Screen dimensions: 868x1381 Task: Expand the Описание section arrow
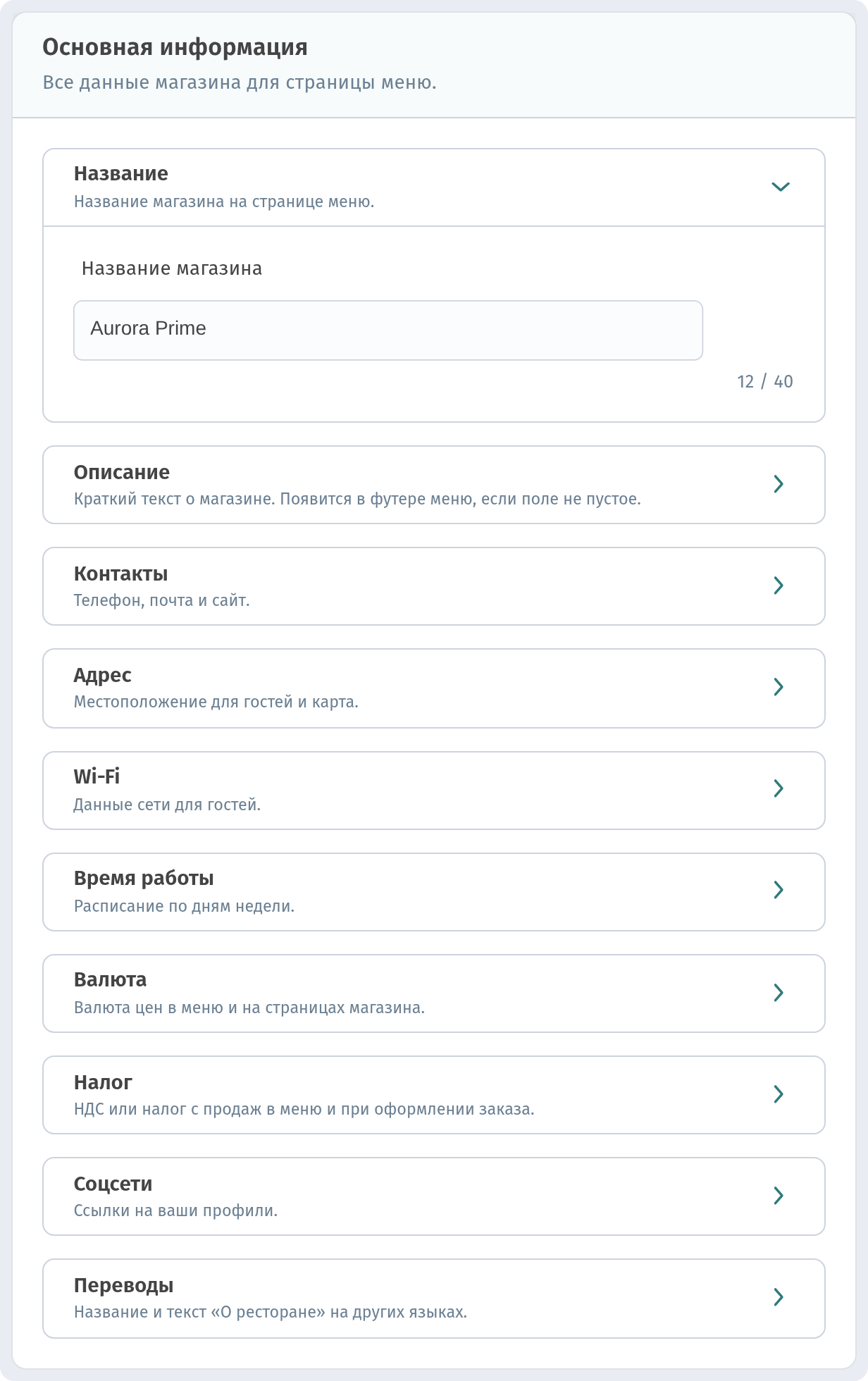click(779, 484)
